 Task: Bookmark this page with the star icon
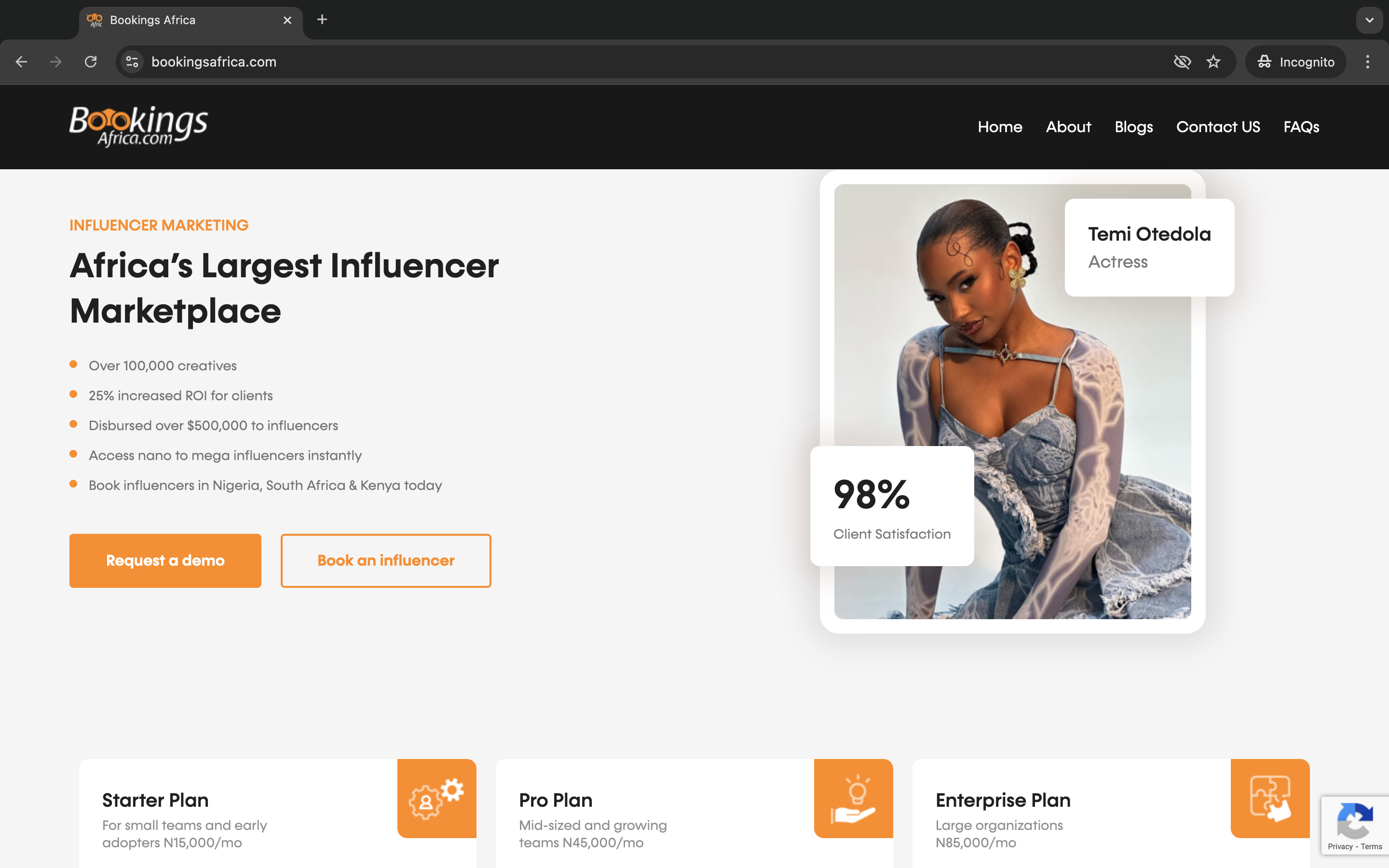coord(1213,62)
